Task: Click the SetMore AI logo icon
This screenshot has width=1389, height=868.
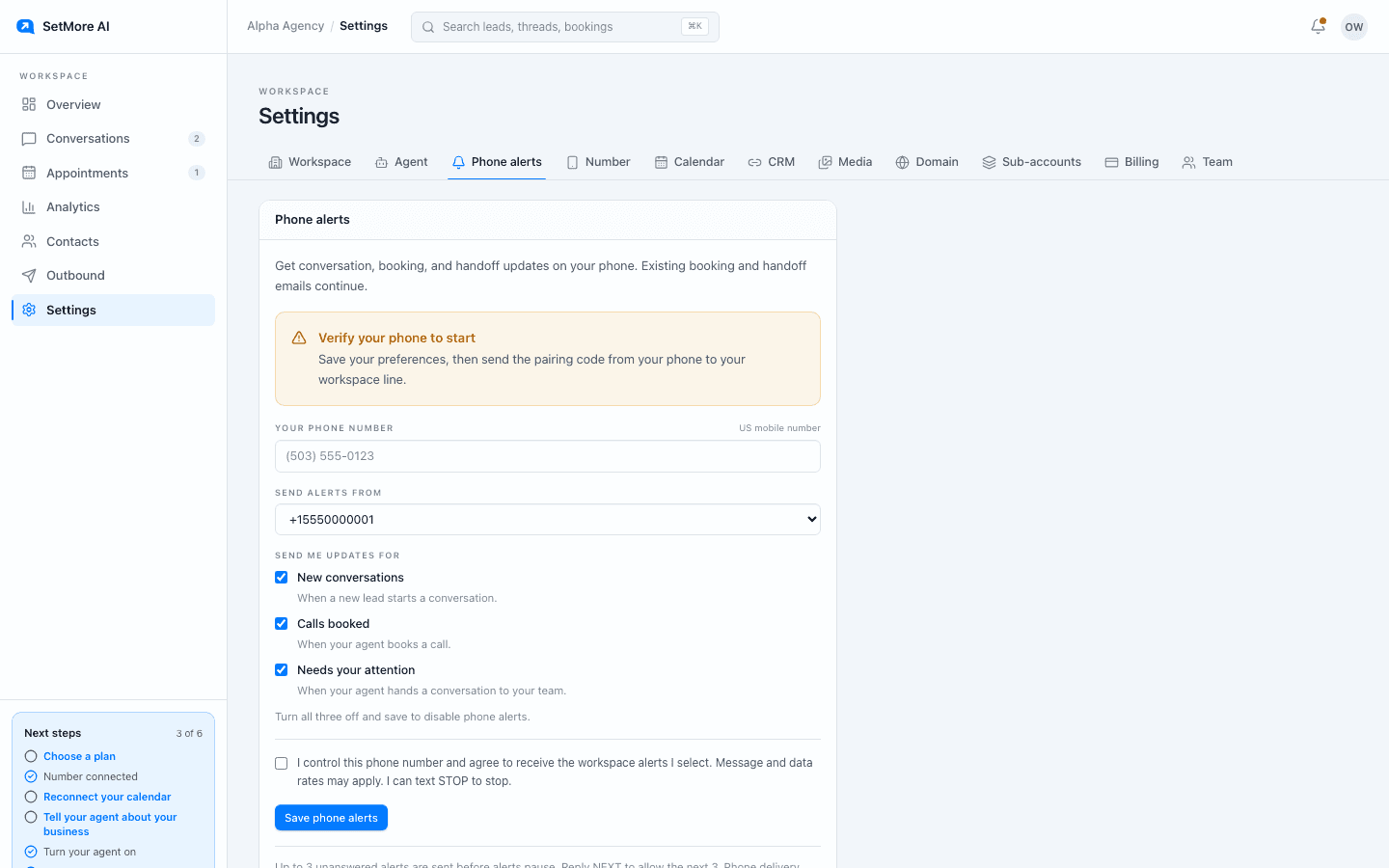Action: 26,26
